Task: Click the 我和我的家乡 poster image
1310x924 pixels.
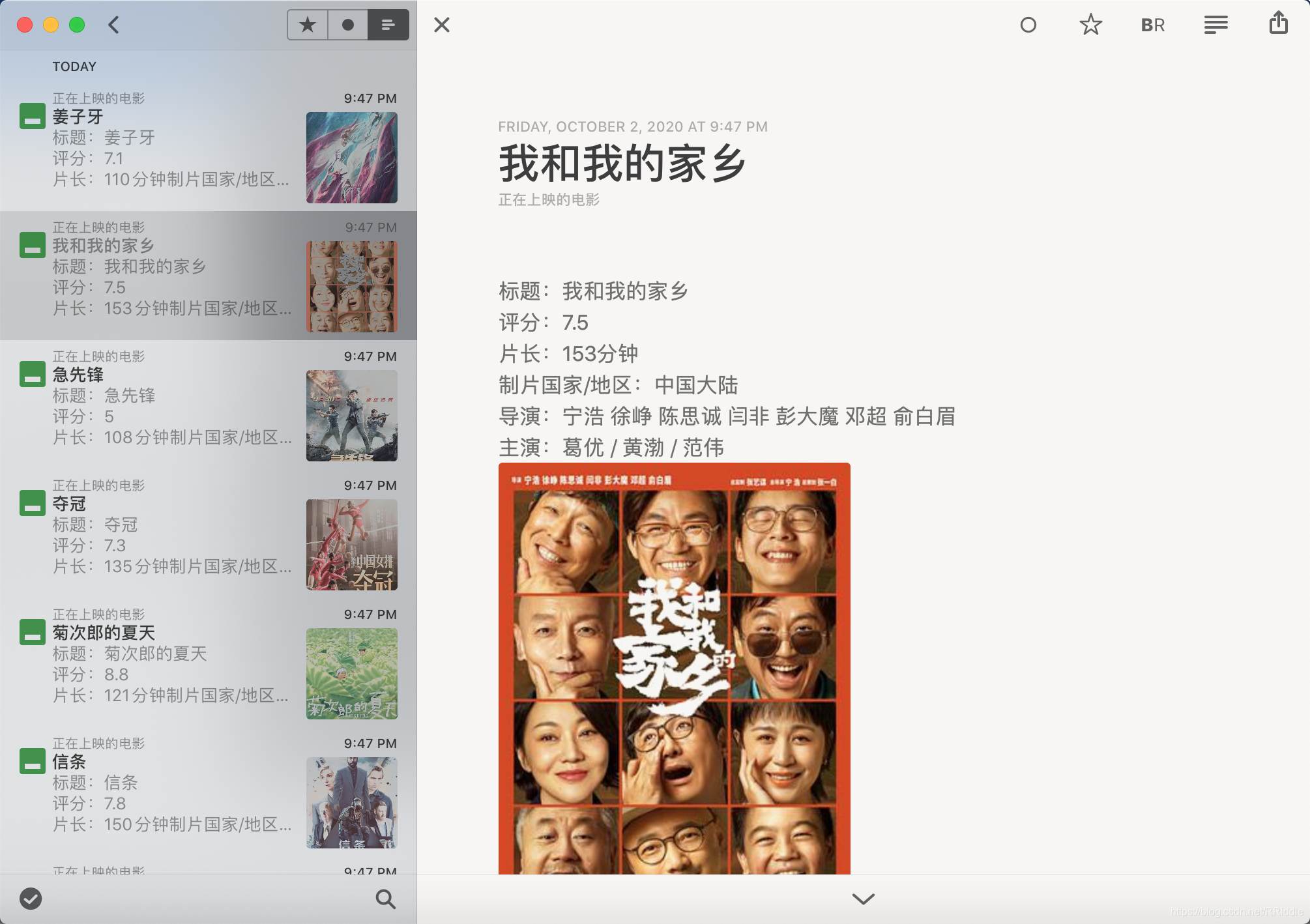Action: pos(674,668)
